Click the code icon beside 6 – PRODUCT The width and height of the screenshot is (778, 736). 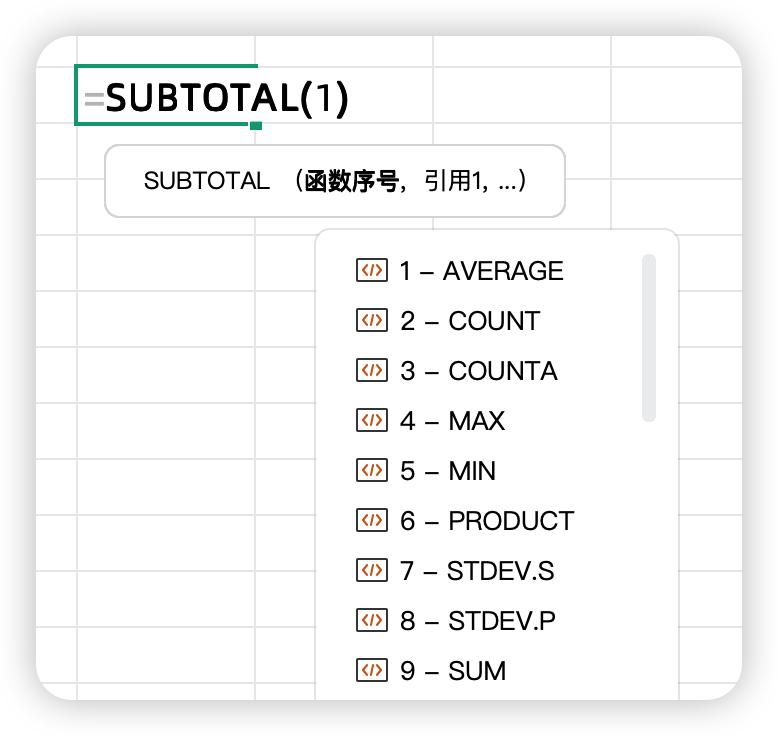(x=371, y=520)
